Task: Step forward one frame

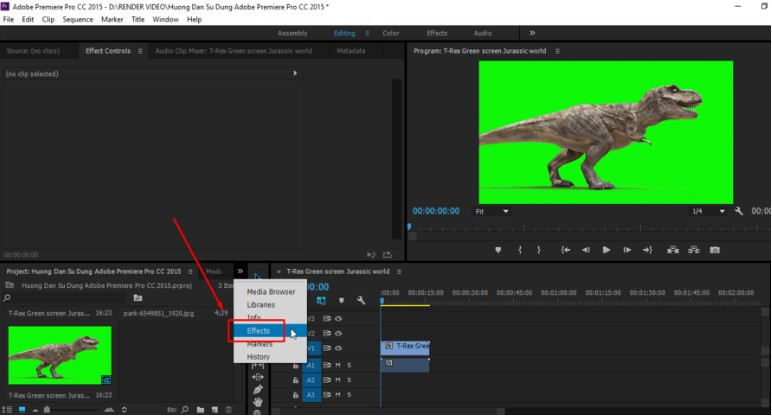Action: tap(627, 250)
